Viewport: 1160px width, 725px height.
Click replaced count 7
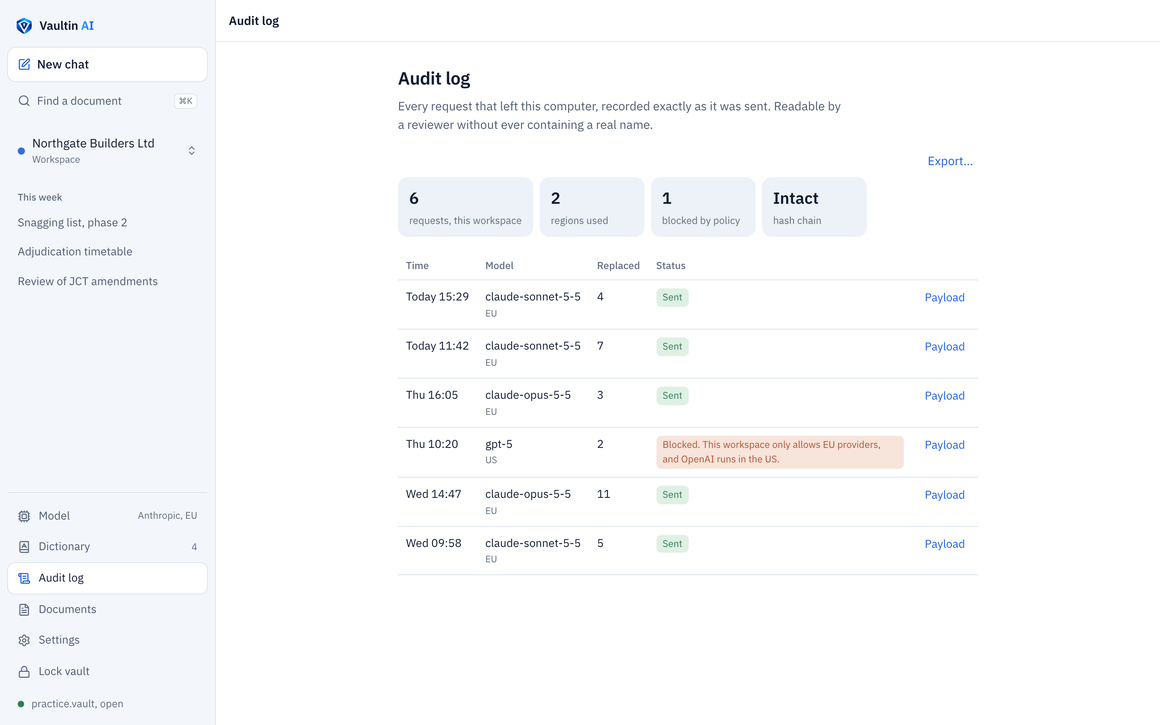600,345
